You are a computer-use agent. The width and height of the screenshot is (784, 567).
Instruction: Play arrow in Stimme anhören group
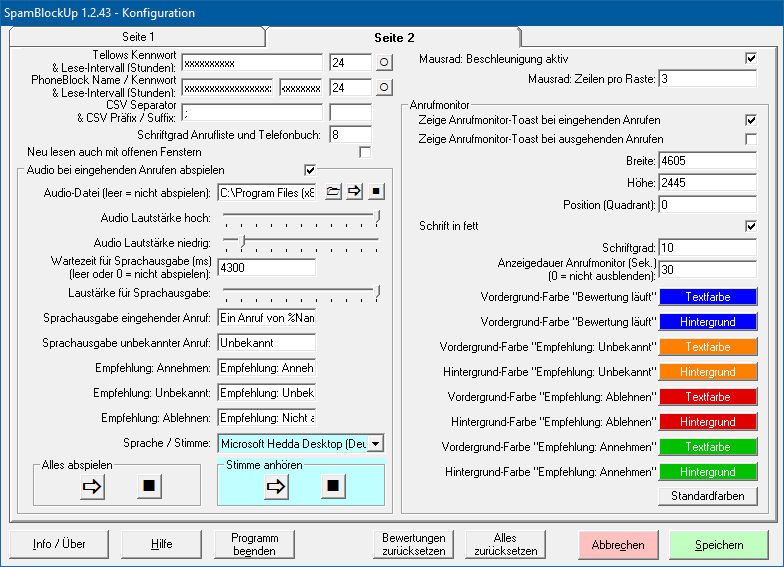coord(276,486)
